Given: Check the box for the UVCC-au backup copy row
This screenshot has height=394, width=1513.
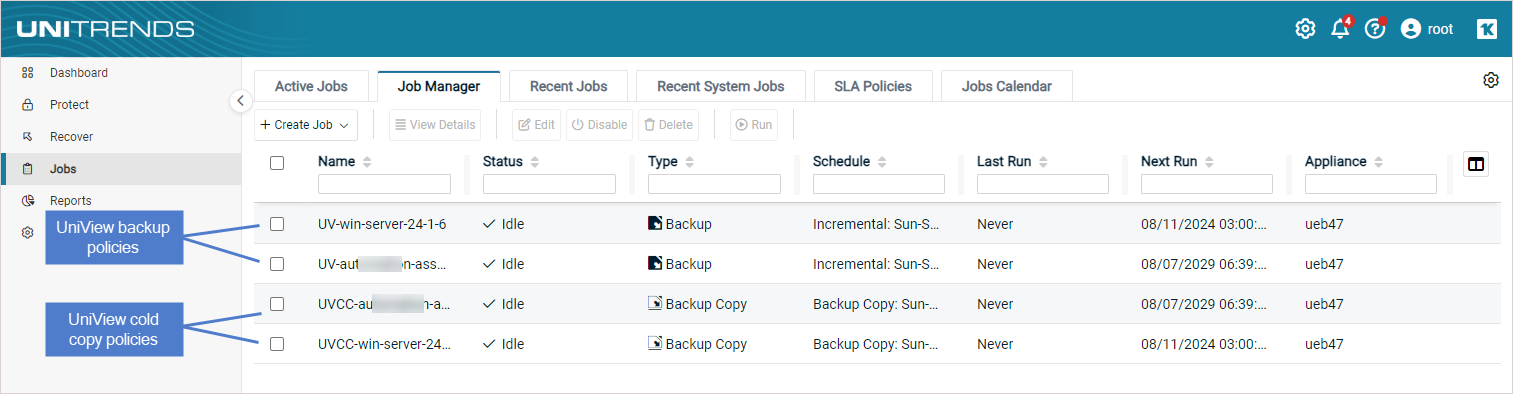Looking at the screenshot, I should (x=277, y=304).
